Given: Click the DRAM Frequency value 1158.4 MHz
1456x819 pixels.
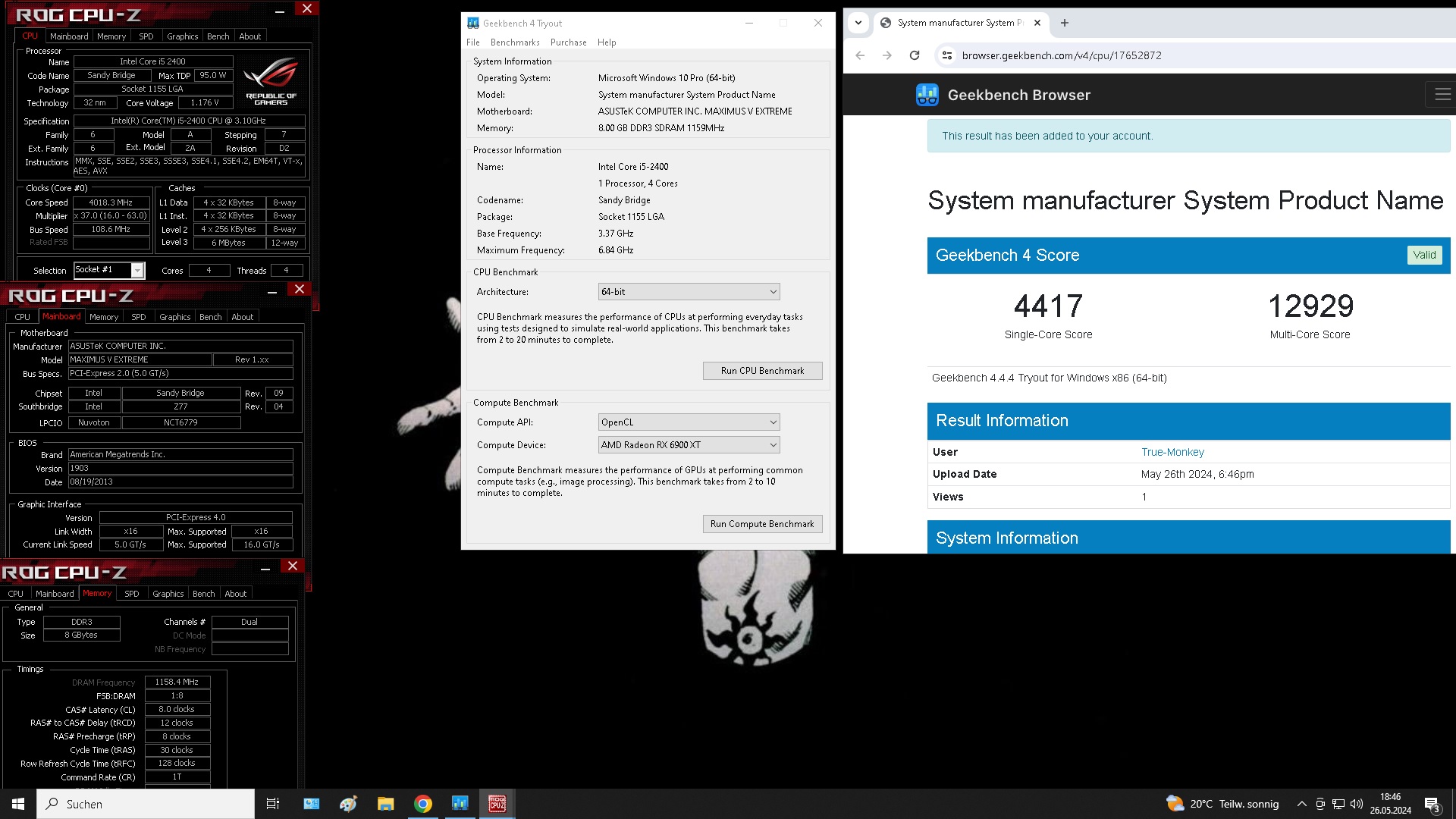Looking at the screenshot, I should 177,682.
